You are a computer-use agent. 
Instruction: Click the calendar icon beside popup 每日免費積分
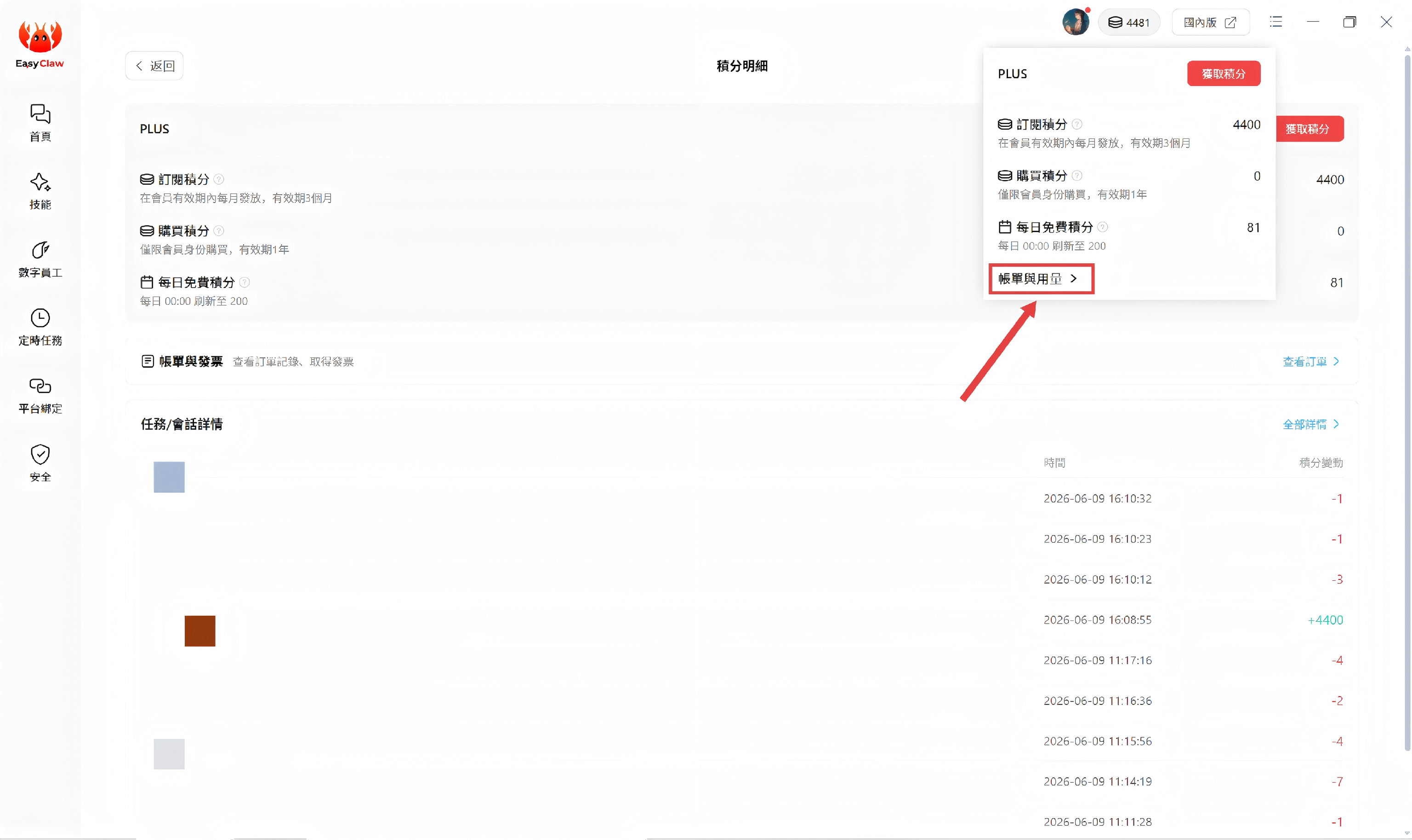[1005, 227]
